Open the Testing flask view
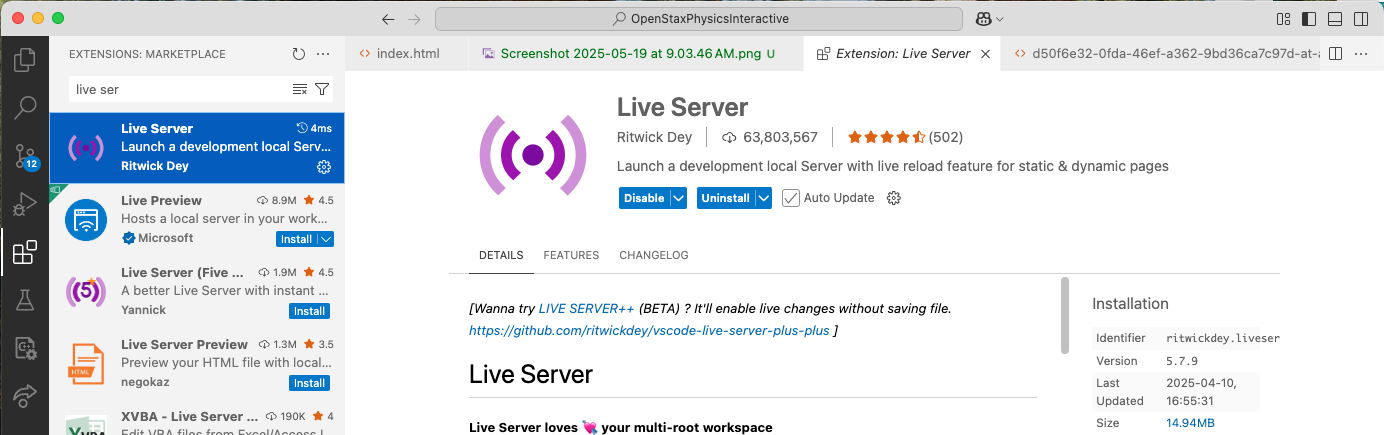 [x=25, y=300]
